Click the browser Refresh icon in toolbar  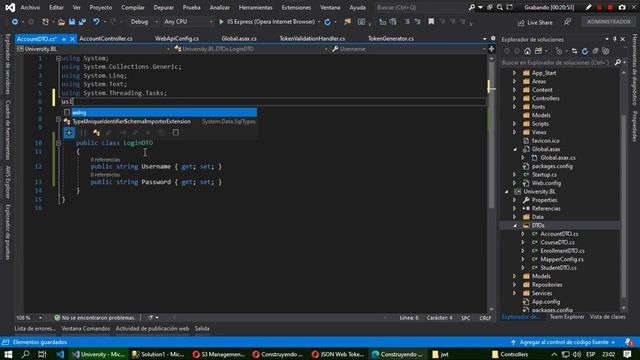pos(327,22)
